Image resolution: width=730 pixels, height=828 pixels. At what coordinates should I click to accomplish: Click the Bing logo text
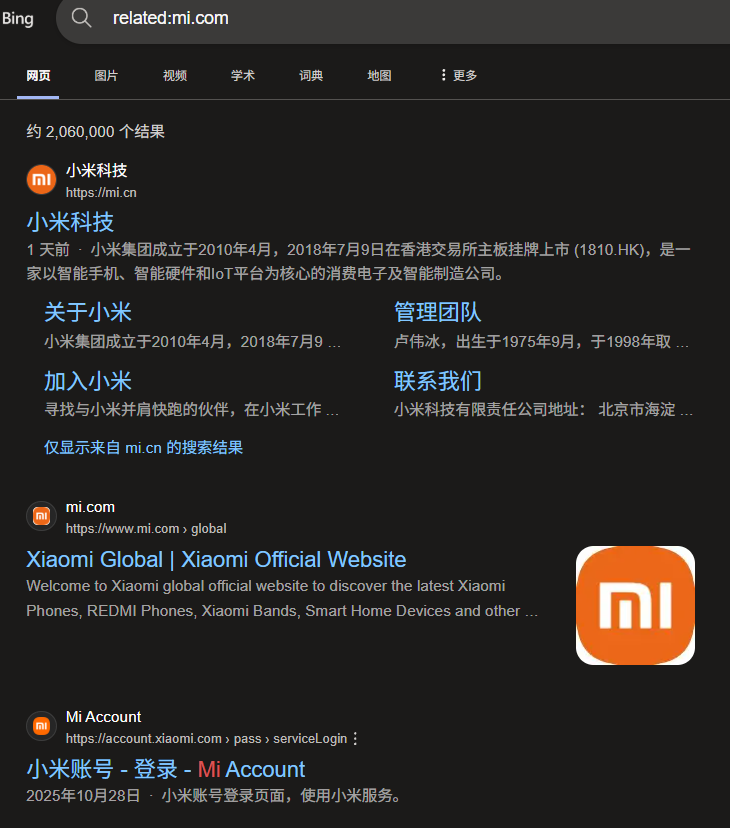coord(17,19)
